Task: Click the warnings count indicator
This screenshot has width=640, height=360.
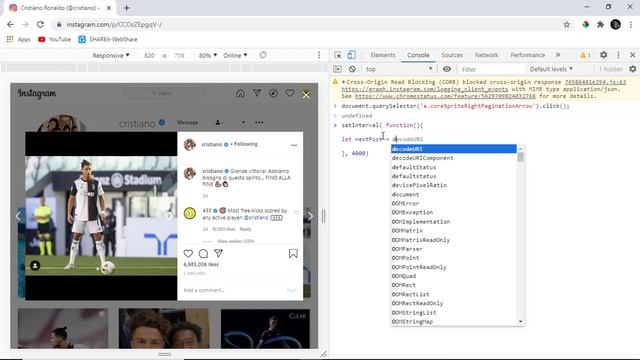Action: (585, 55)
